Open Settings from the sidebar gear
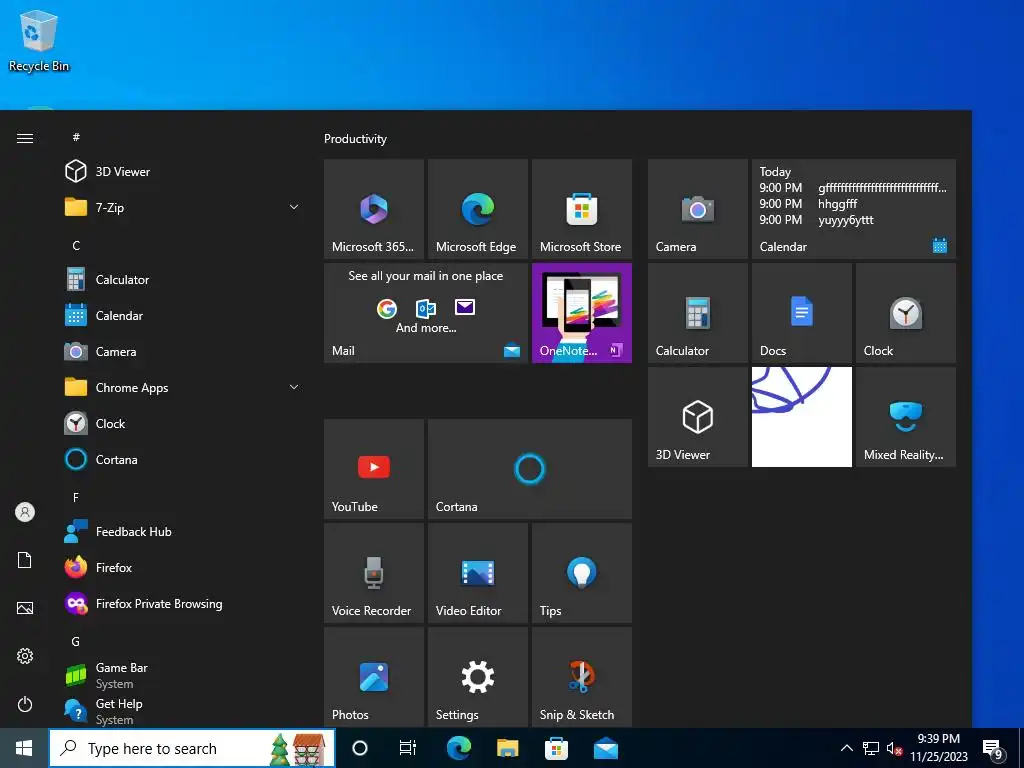This screenshot has width=1024, height=768. click(25, 656)
